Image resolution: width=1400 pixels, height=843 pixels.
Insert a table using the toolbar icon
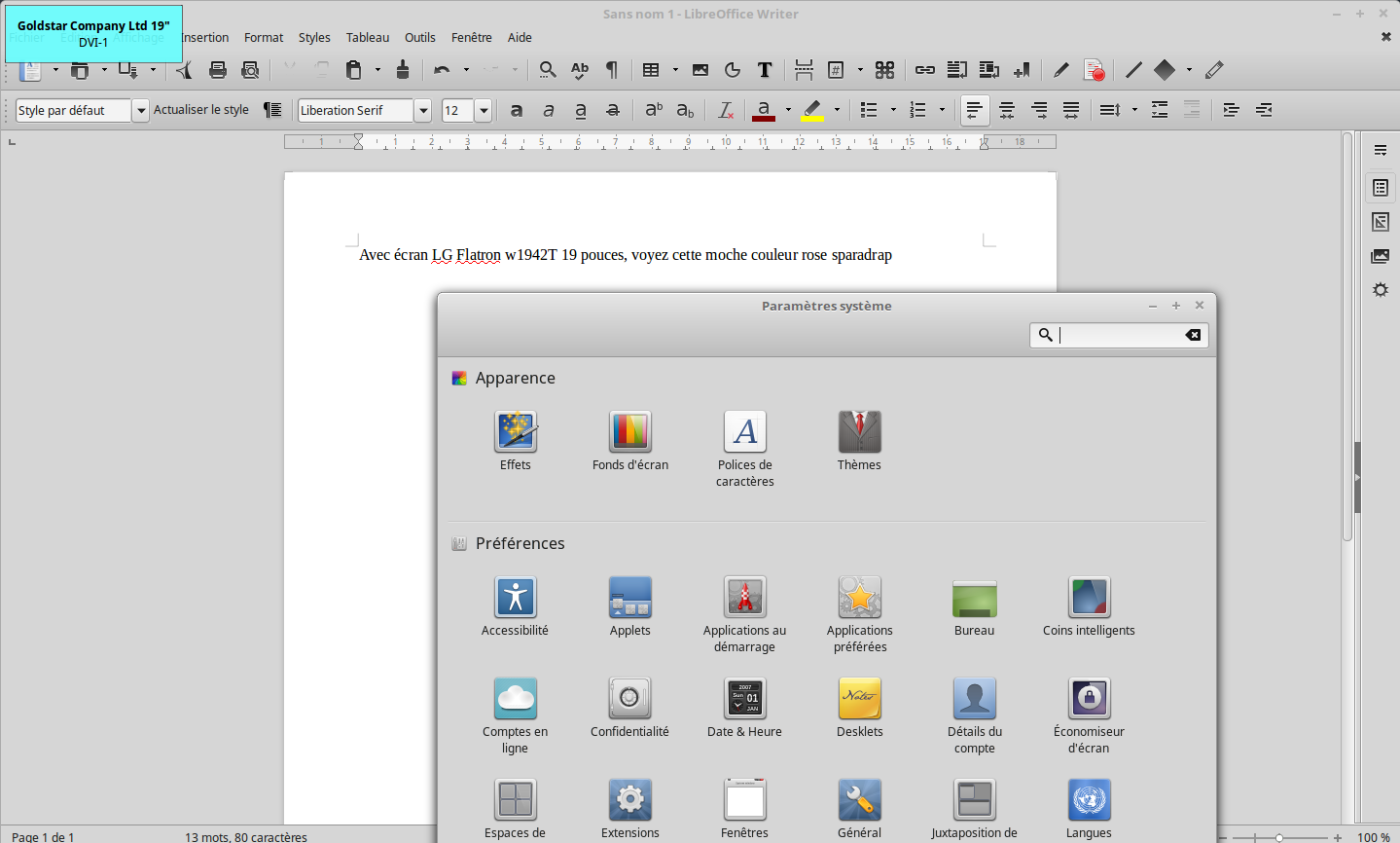coord(651,70)
